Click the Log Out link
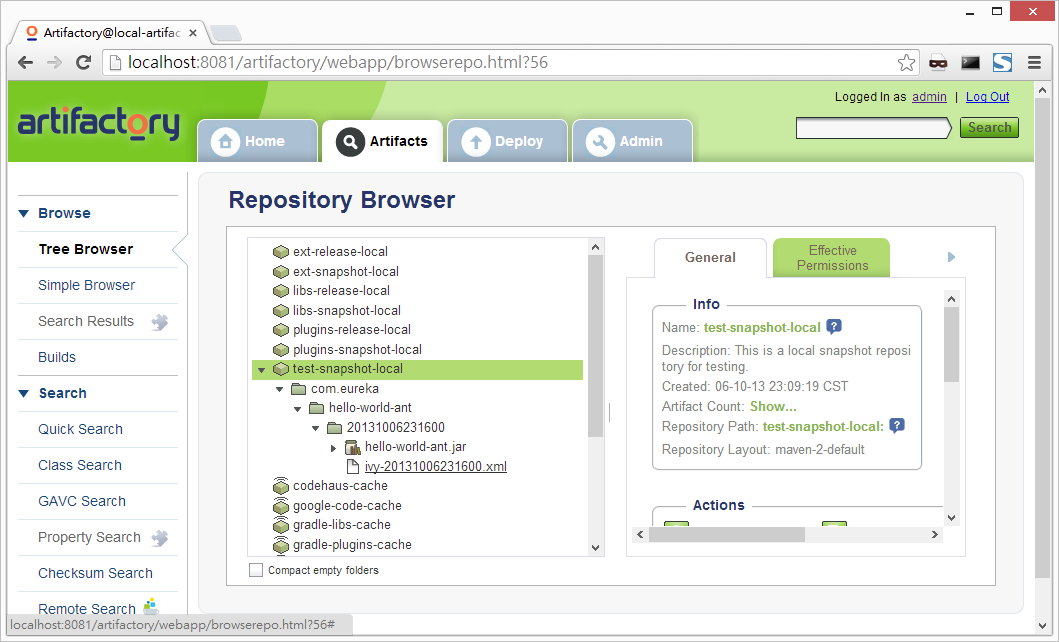Viewport: 1059px width, 642px height. pyautogui.click(x=987, y=97)
